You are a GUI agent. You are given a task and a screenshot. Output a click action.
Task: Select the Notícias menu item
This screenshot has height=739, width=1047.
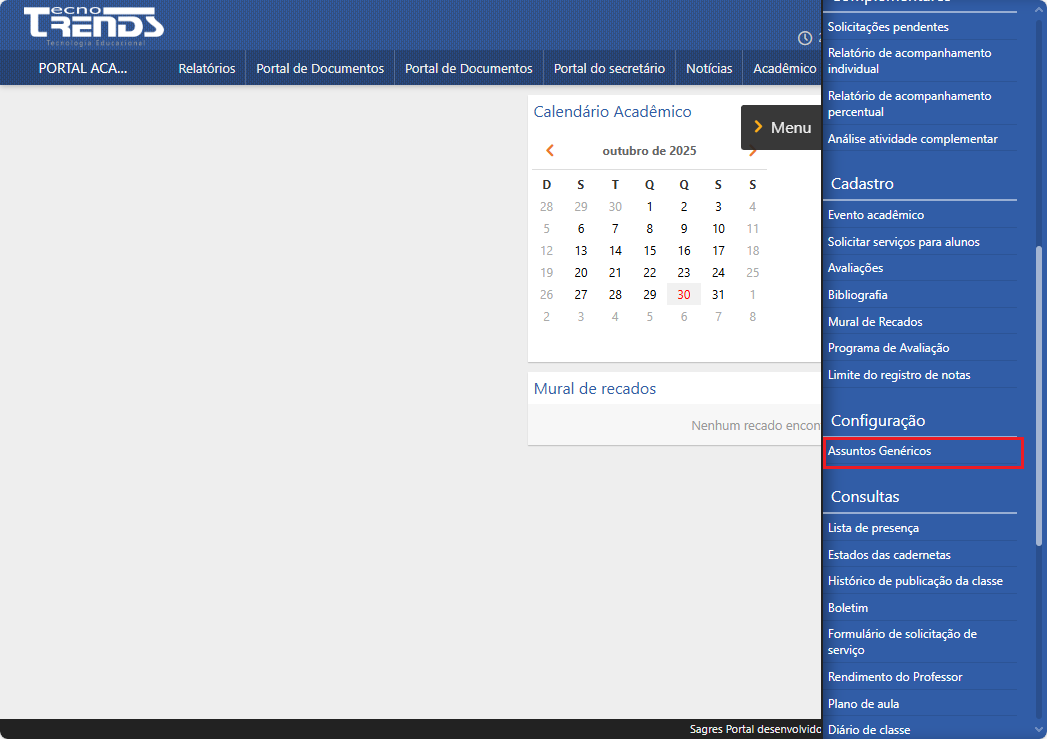pos(708,67)
